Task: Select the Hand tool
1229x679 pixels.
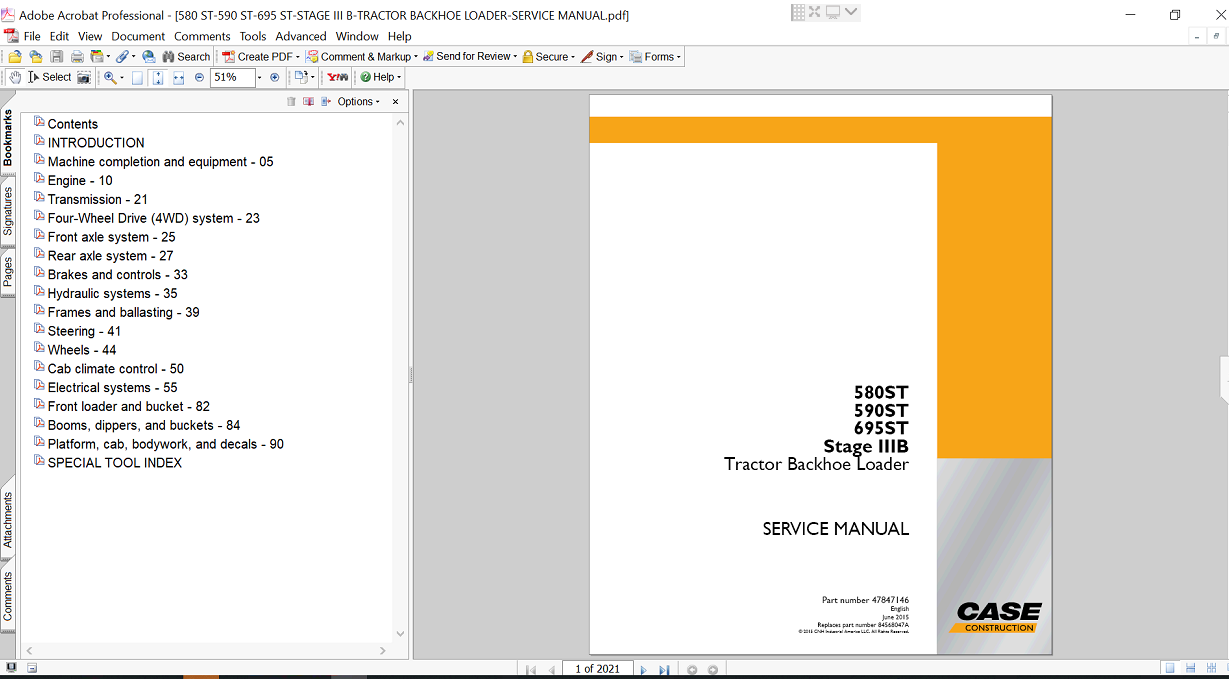Action: click(x=14, y=77)
